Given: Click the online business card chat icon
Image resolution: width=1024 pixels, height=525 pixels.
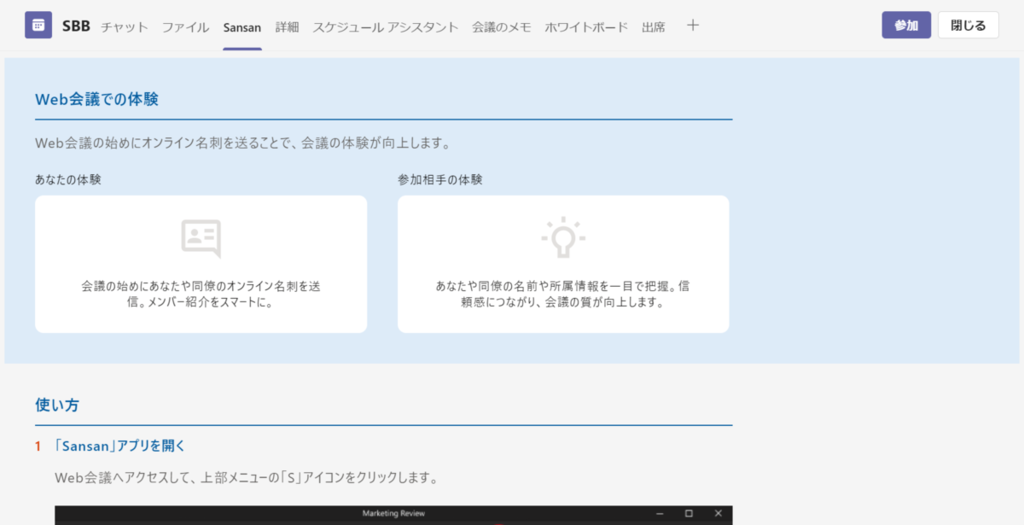Looking at the screenshot, I should 200,238.
